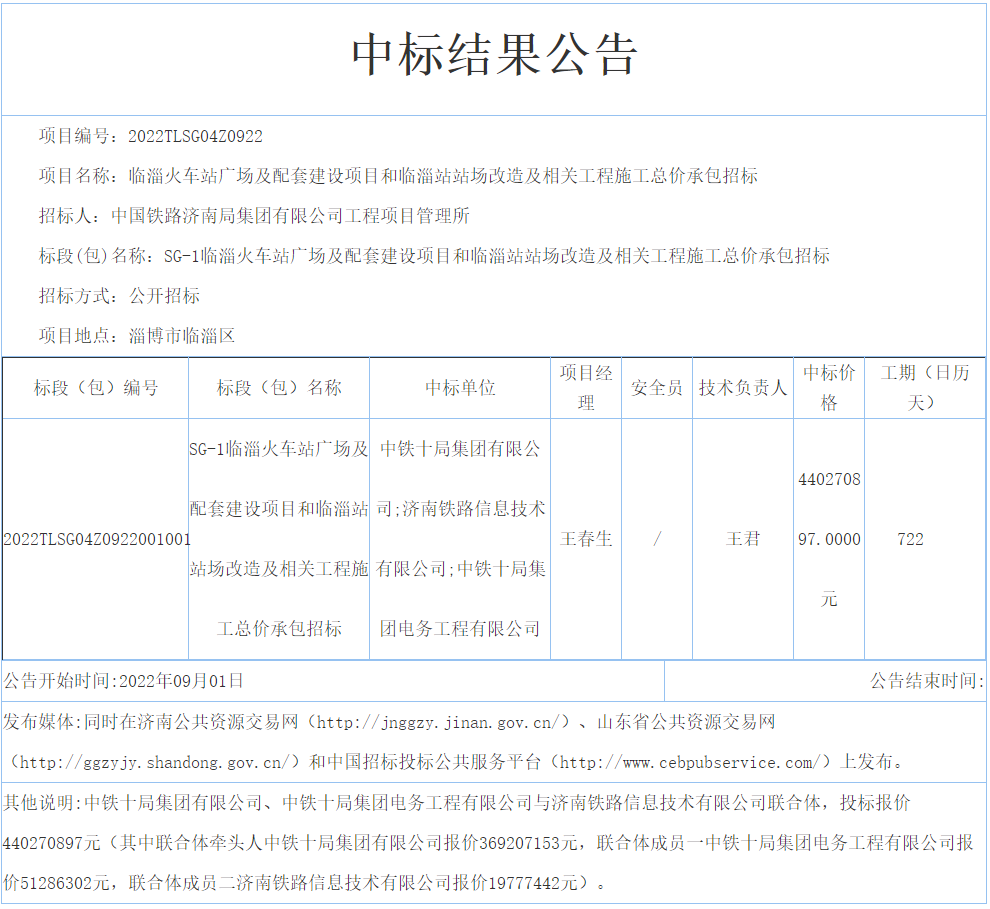Click the 中标单位 column header
990x909 pixels.
(x=460, y=388)
